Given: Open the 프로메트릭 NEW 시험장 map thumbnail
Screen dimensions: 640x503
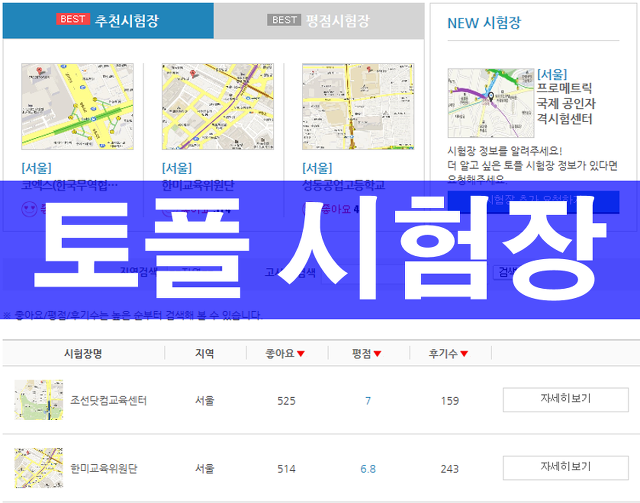Looking at the screenshot, I should click(491, 103).
